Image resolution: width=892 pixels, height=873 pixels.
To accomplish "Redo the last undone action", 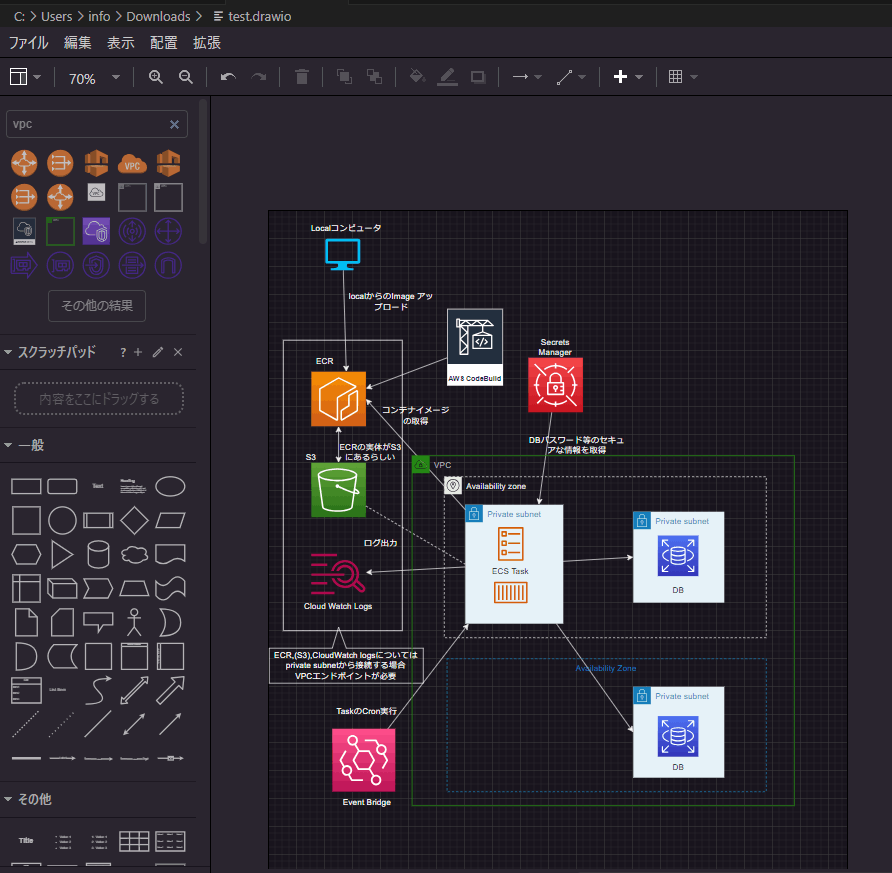I will tap(259, 77).
